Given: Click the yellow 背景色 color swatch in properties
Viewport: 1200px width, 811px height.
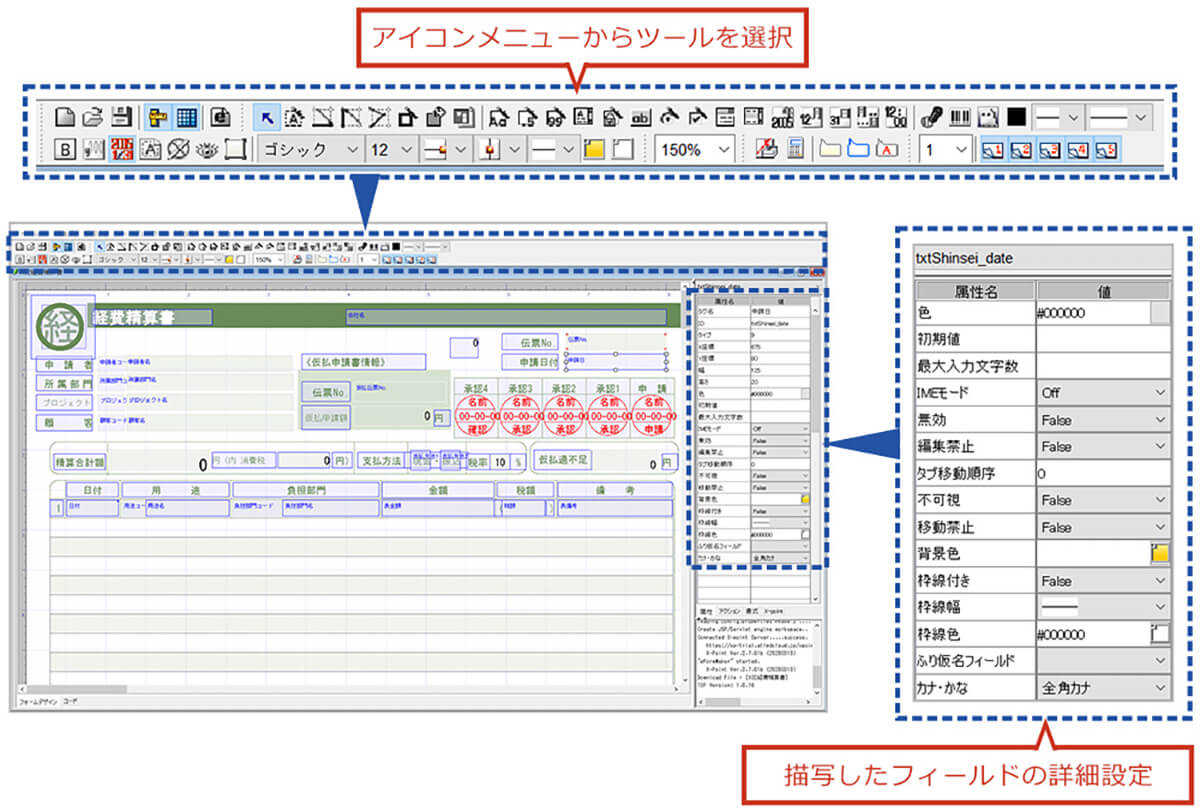Looking at the screenshot, I should coord(1159,553).
